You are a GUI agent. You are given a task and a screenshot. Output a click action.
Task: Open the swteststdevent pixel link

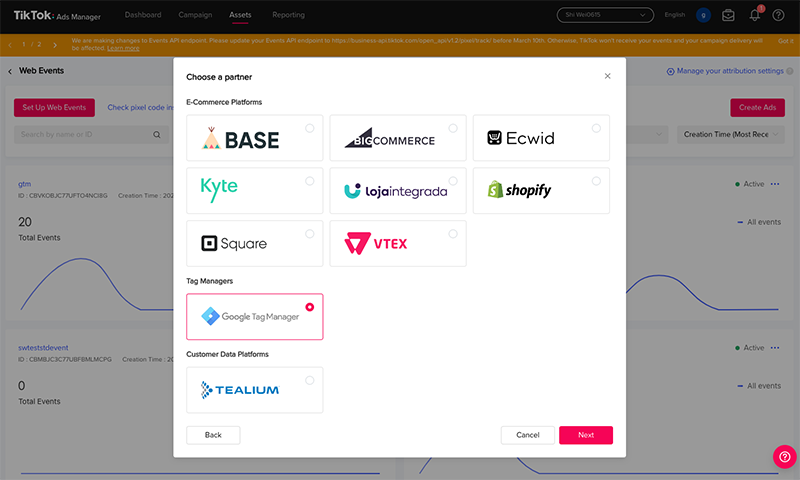(43, 347)
